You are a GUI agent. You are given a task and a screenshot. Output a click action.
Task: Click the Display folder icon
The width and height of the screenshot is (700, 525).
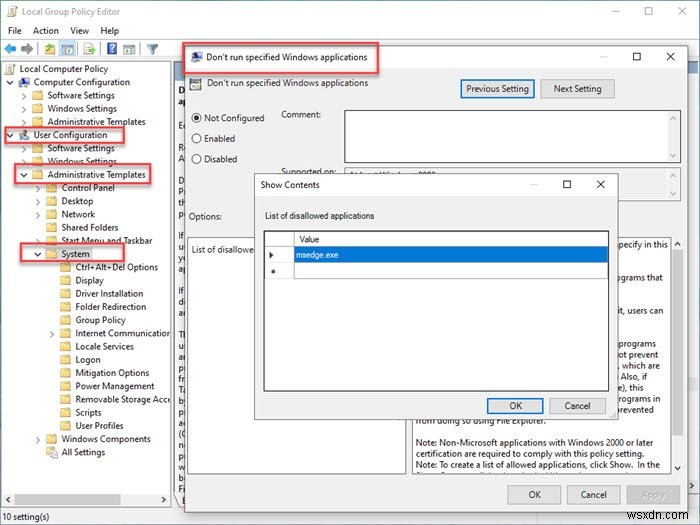[x=66, y=280]
